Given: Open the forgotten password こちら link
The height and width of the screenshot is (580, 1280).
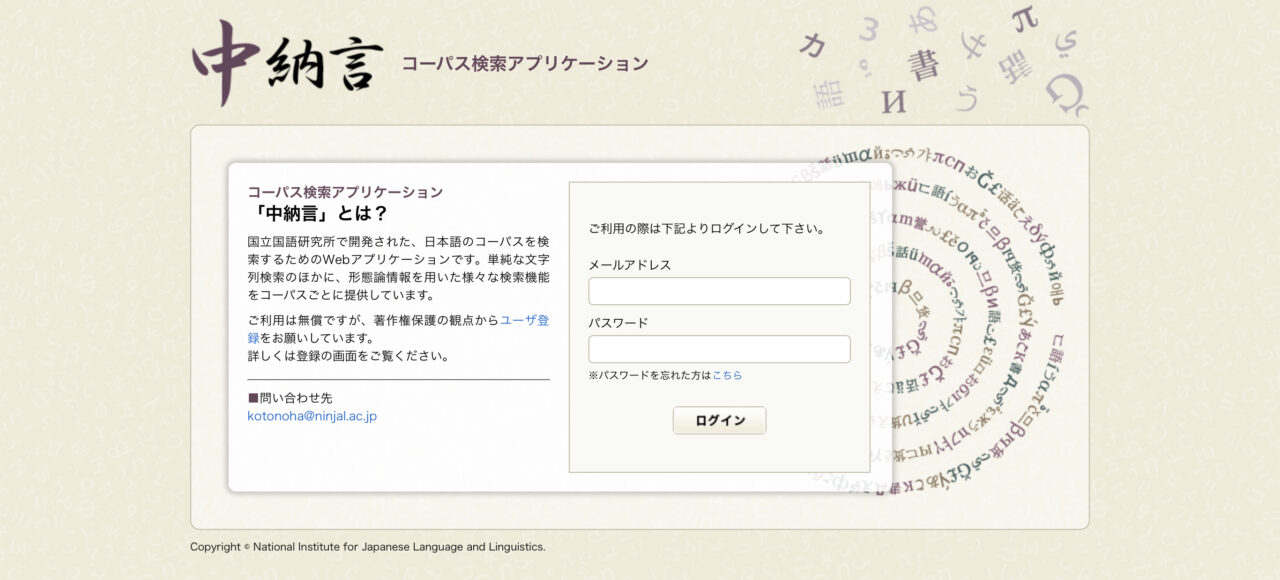Looking at the screenshot, I should coord(727,375).
